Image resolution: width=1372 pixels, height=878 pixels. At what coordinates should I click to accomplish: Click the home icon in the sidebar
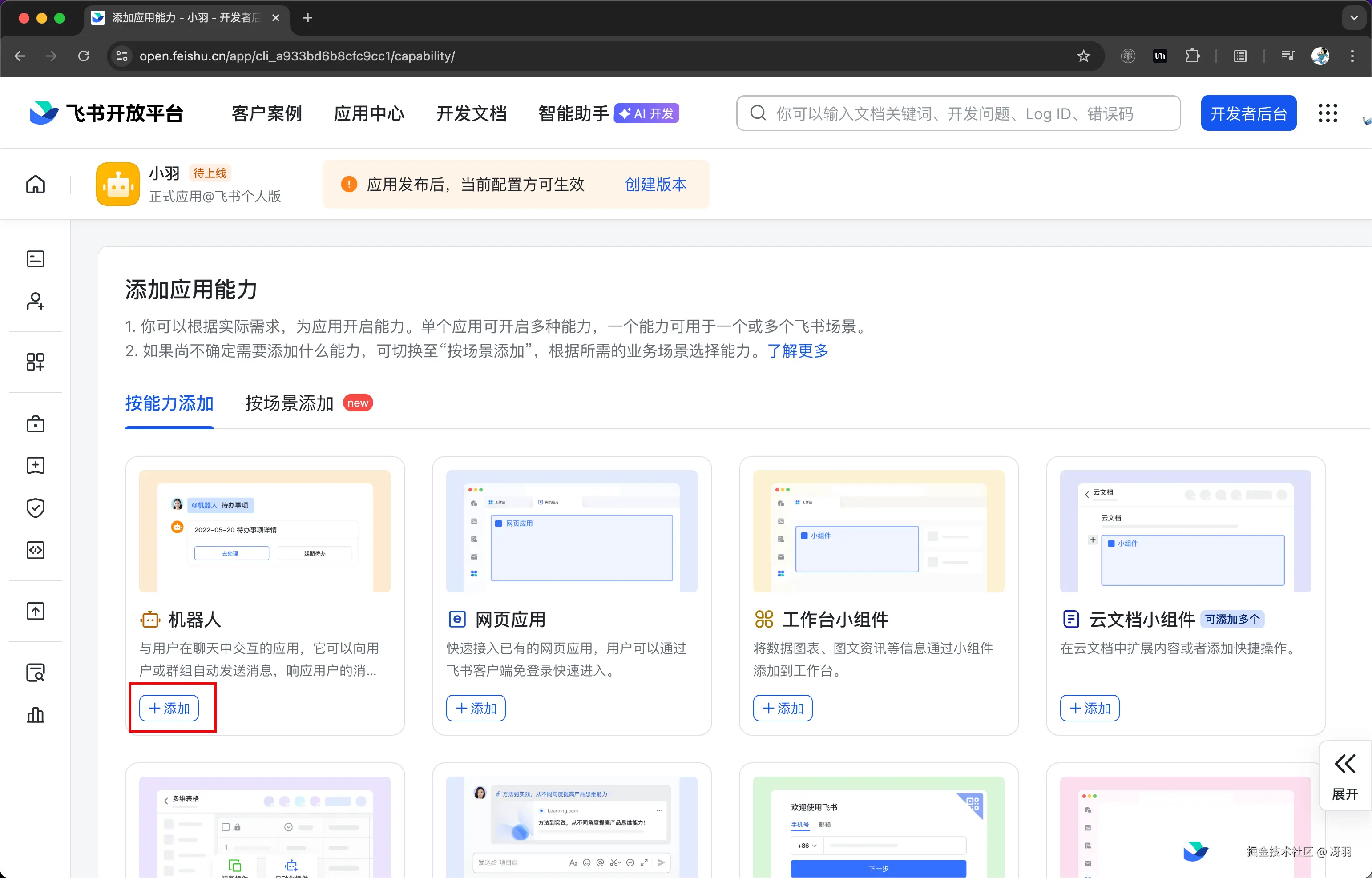pos(35,184)
